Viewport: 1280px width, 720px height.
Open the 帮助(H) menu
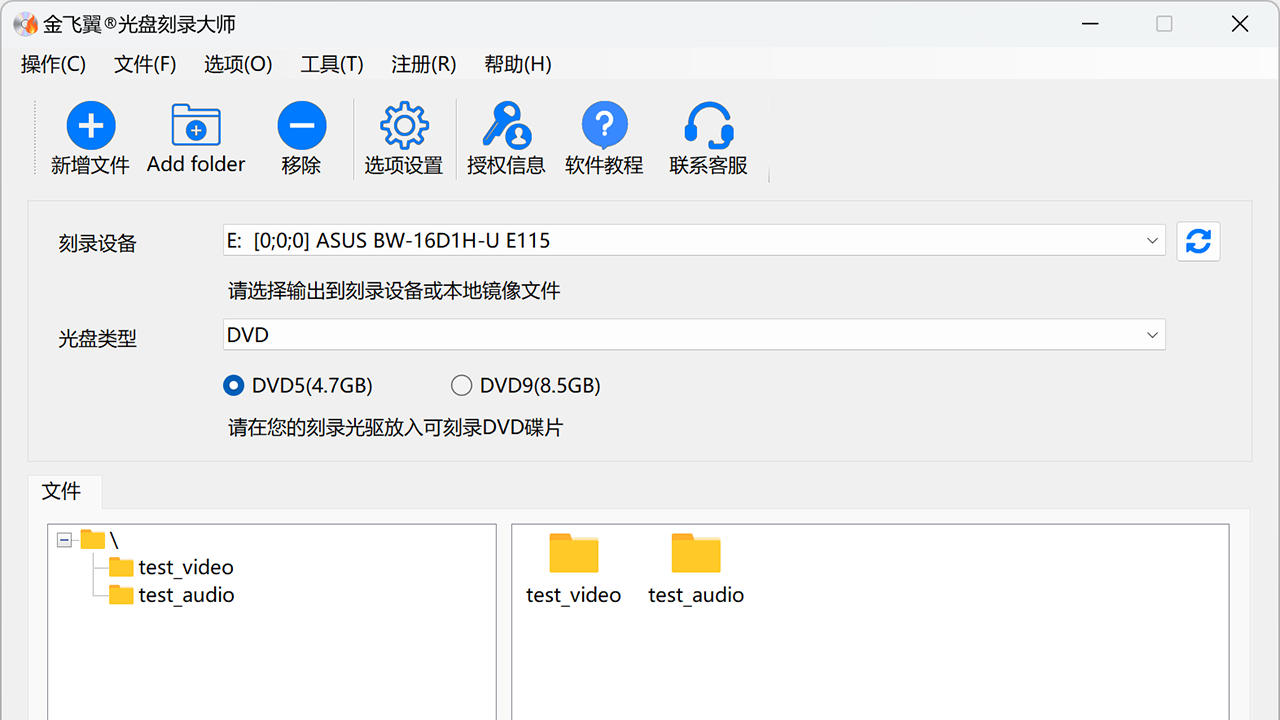click(x=517, y=64)
